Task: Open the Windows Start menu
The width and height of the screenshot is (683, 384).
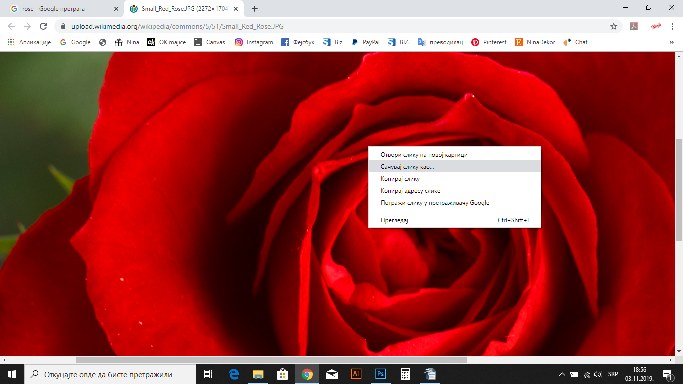Action: coord(12,374)
